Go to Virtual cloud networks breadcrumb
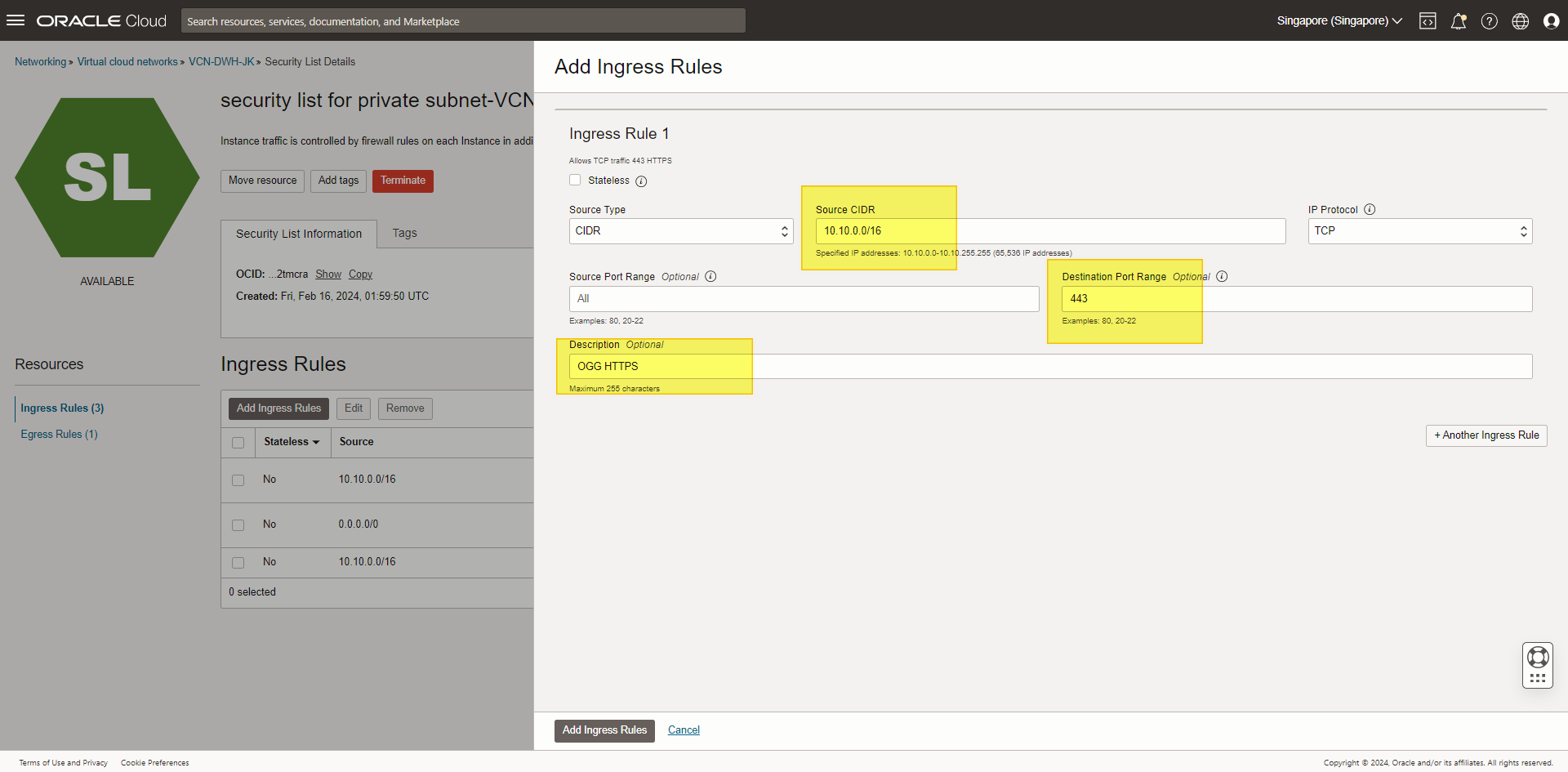Viewport: 1568px width, 772px height. [127, 62]
